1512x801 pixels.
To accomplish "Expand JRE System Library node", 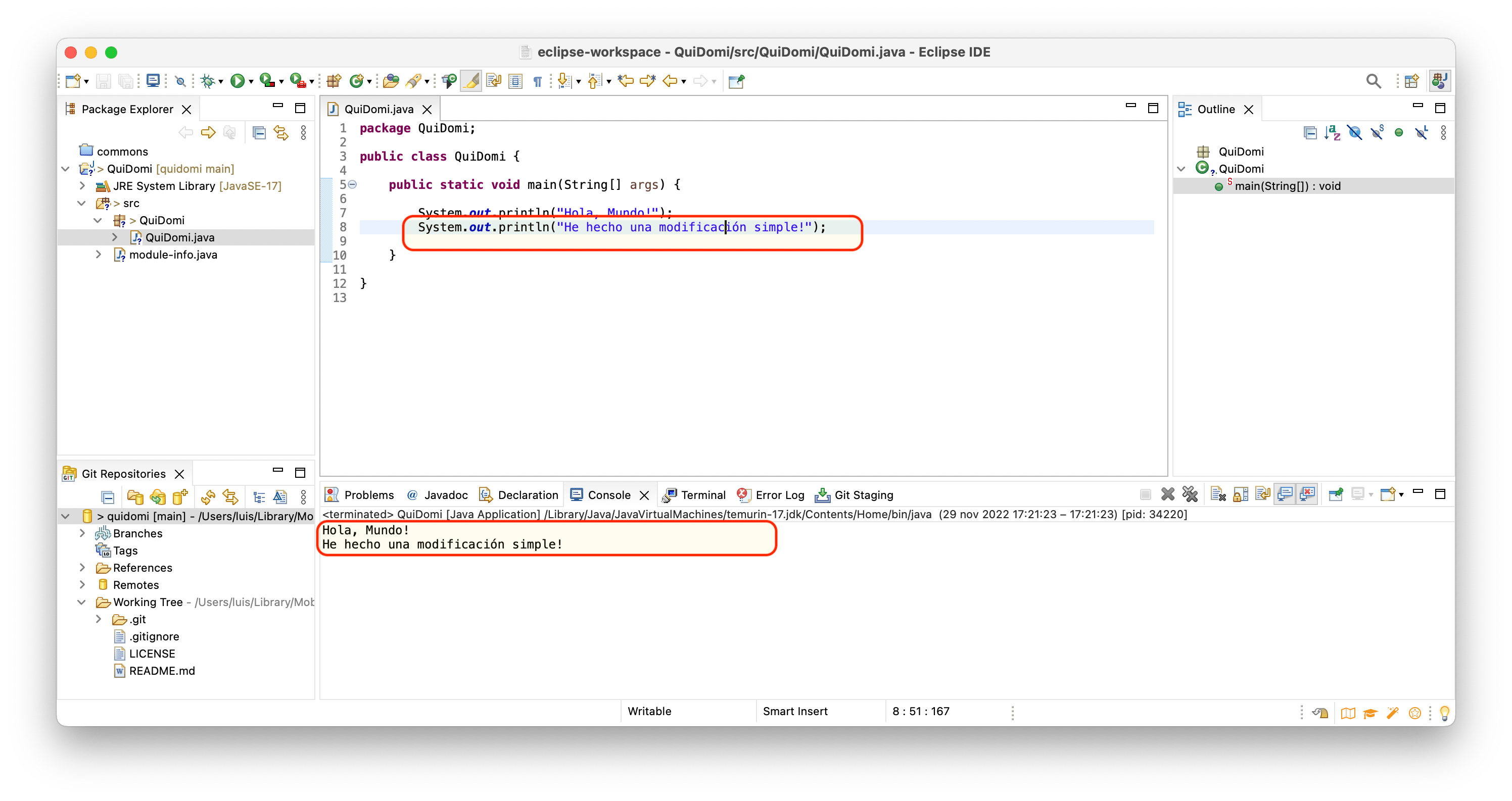I will coord(81,186).
